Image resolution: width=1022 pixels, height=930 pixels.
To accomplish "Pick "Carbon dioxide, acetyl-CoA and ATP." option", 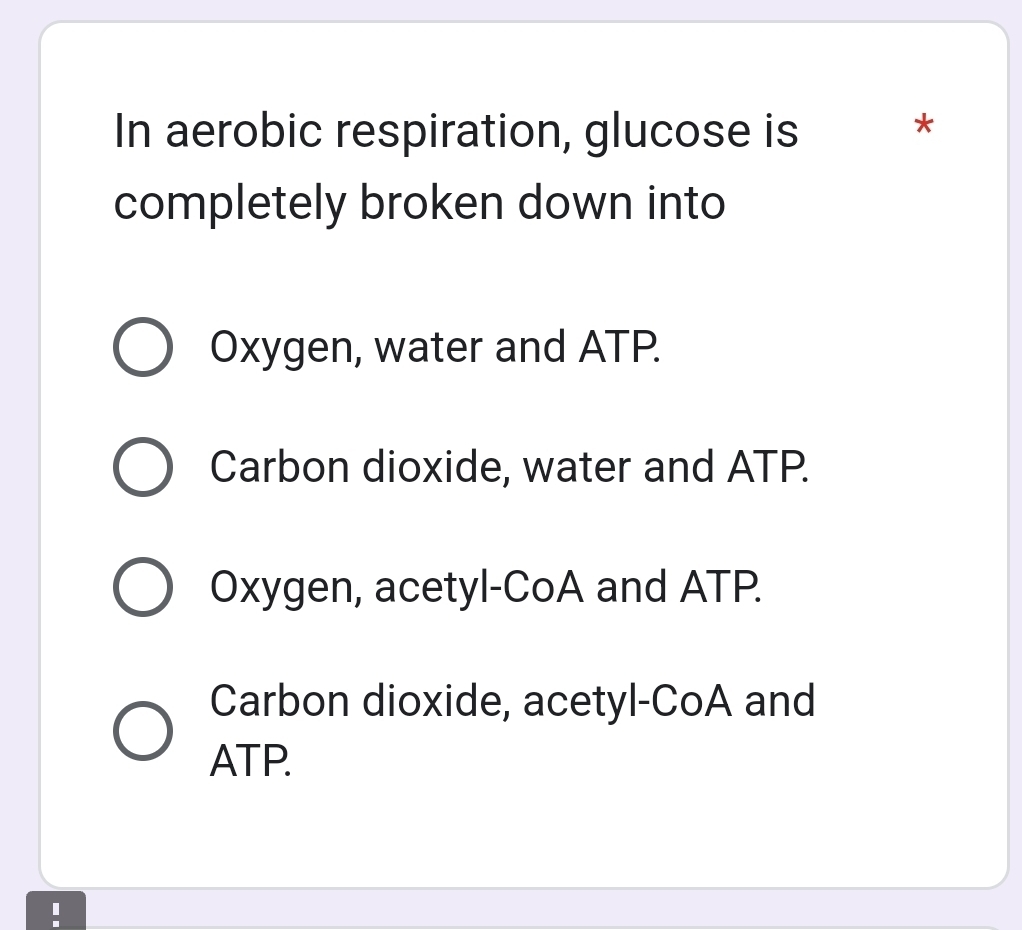I will pyautogui.click(x=143, y=731).
